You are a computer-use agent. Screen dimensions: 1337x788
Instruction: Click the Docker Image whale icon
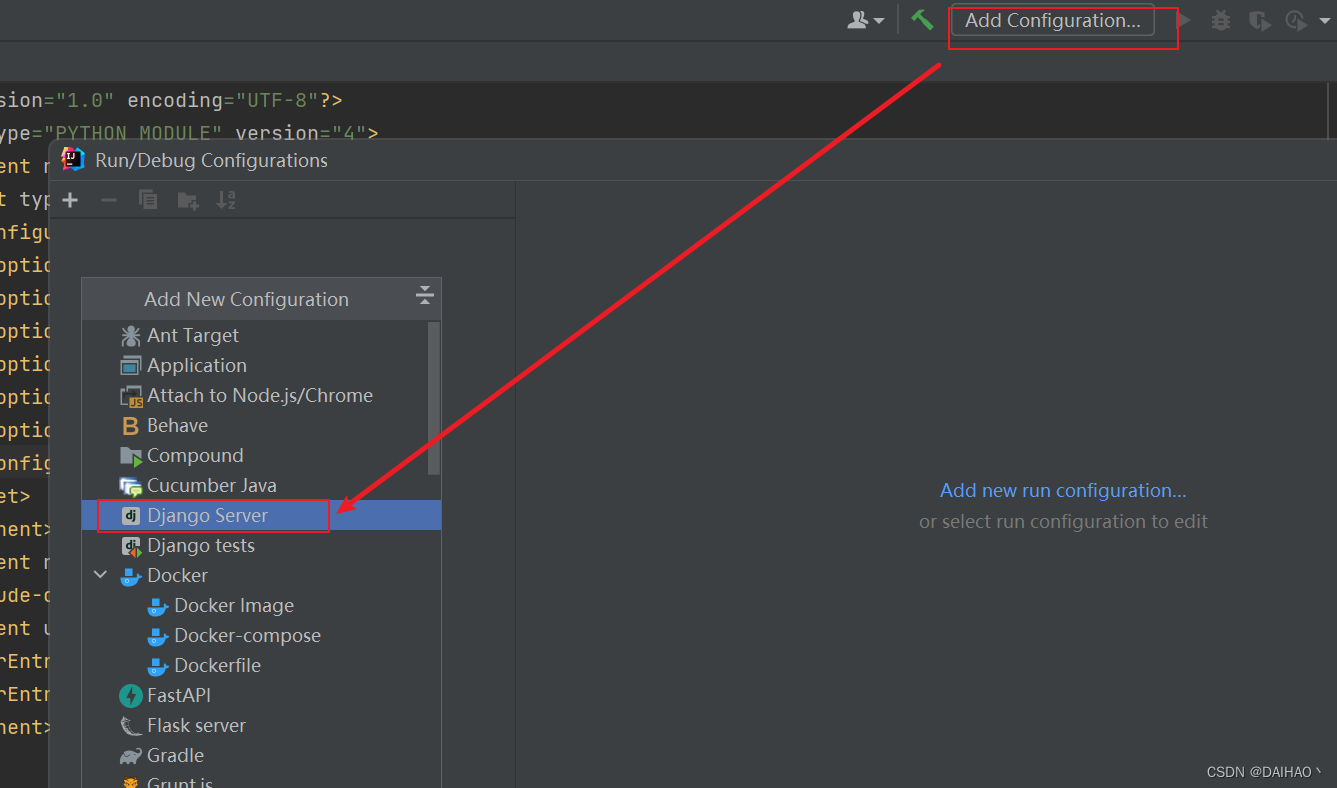click(158, 606)
